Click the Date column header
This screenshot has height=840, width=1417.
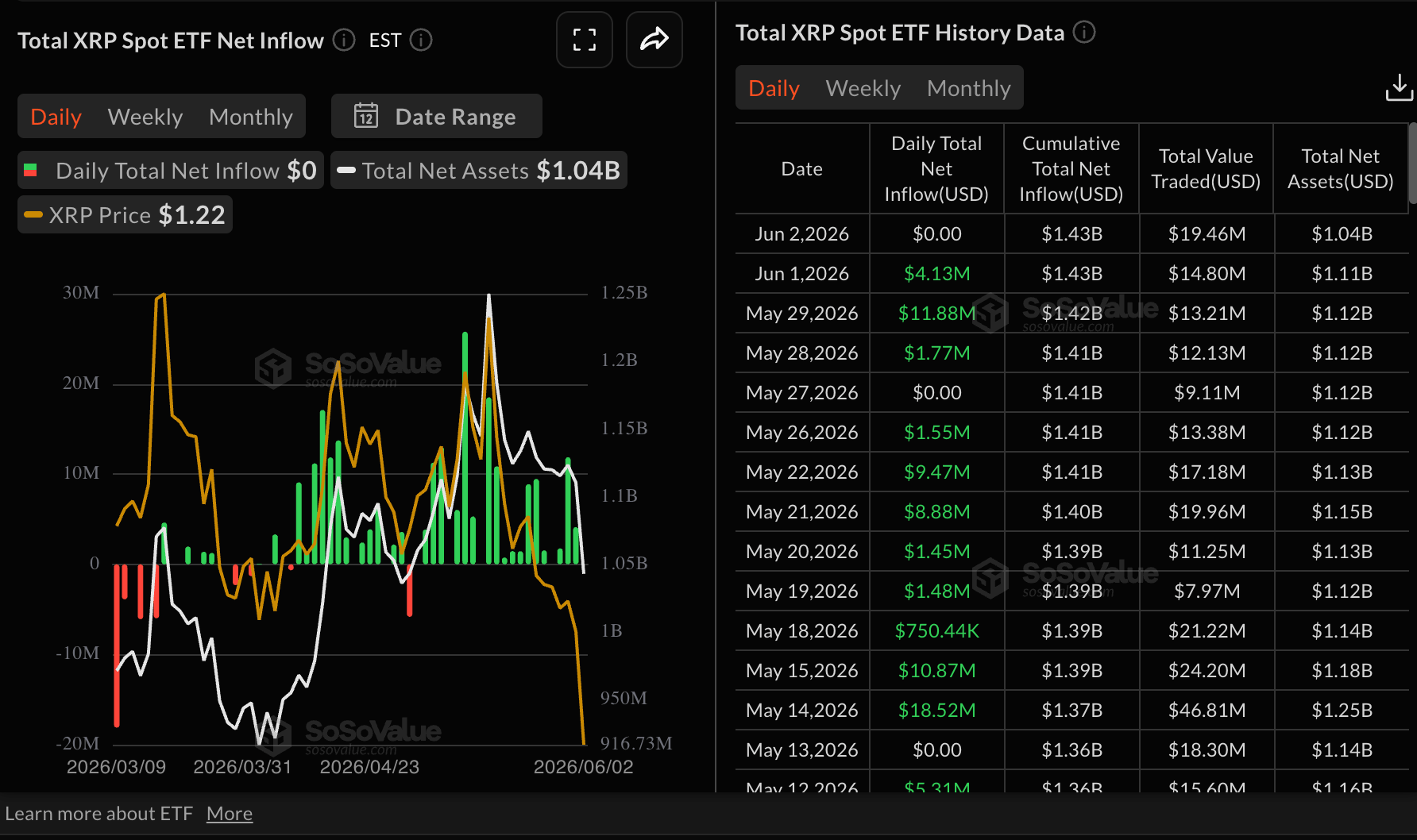(x=802, y=168)
